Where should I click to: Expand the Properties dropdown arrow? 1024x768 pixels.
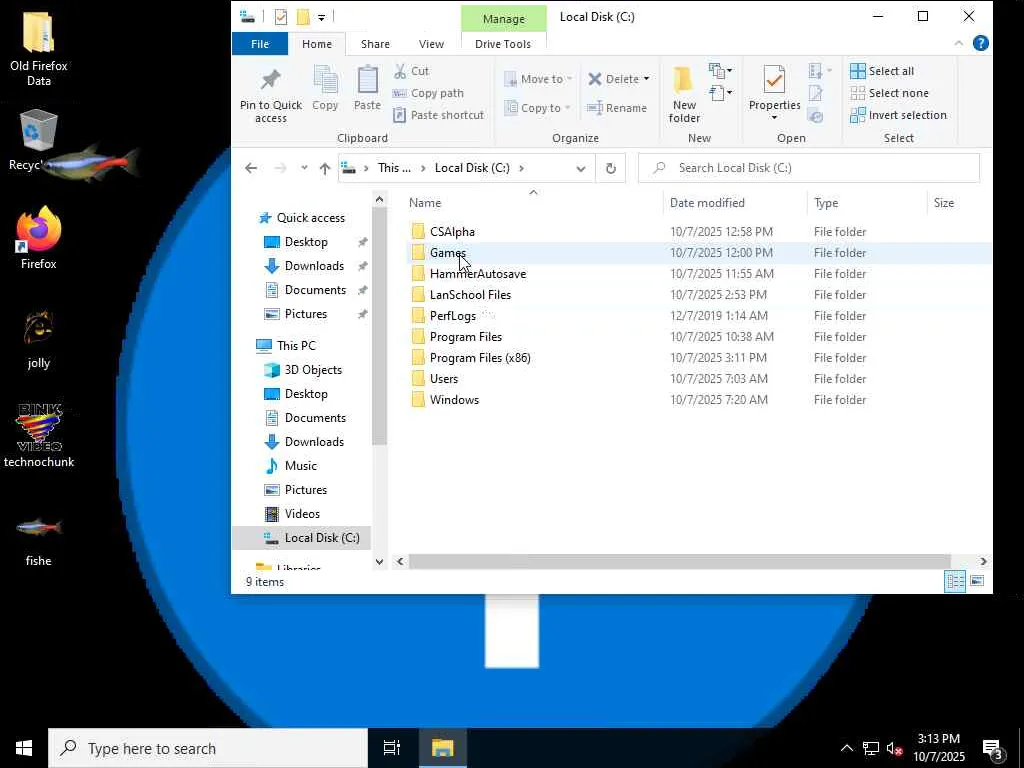774,118
